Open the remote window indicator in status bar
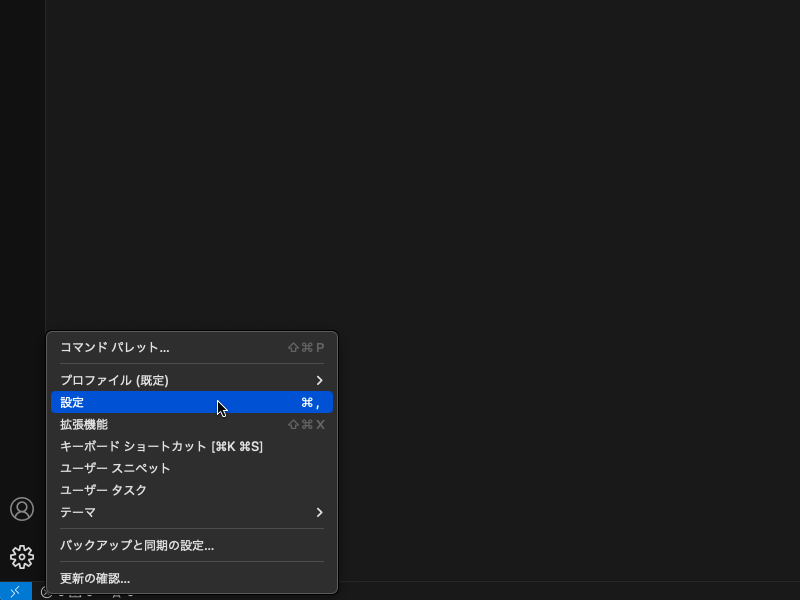 (x=16, y=591)
